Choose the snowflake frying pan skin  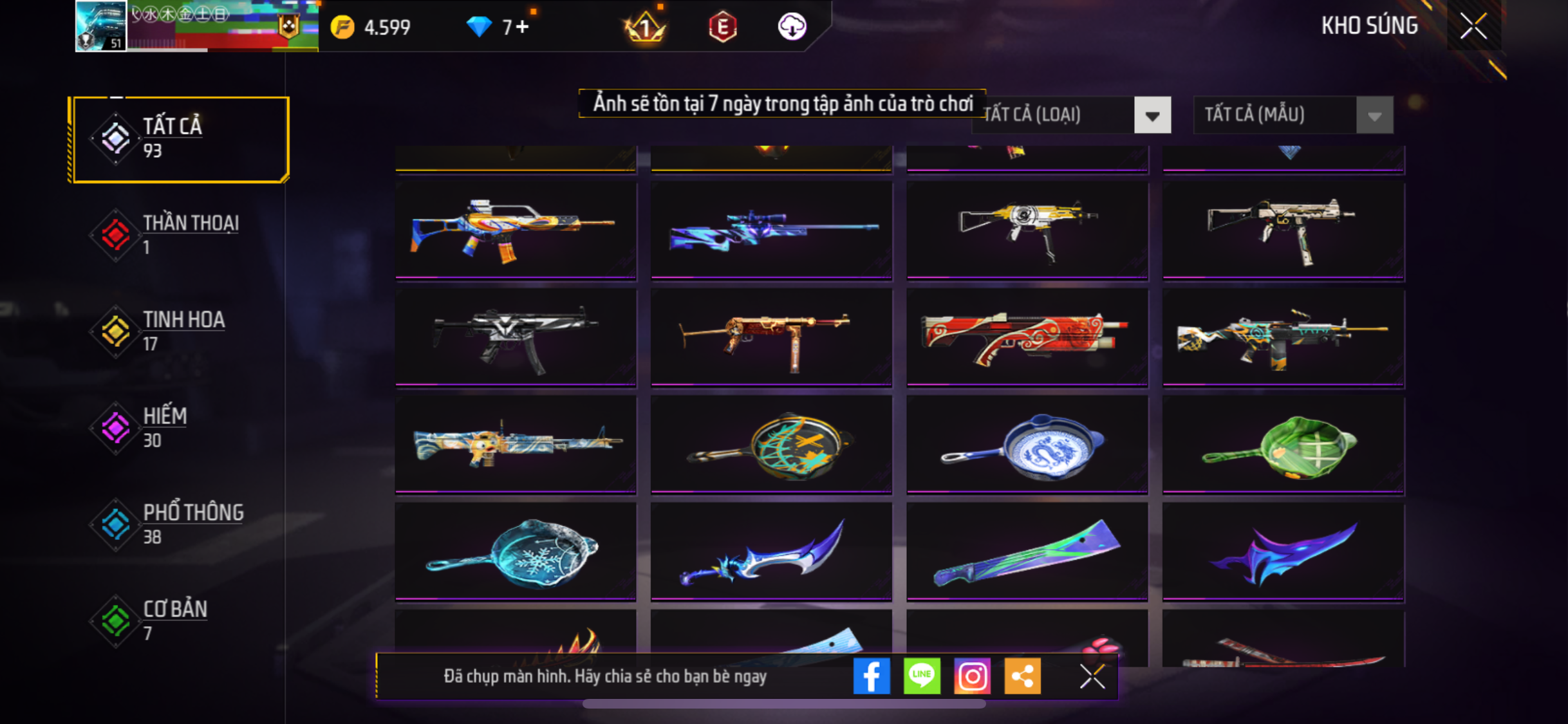[516, 552]
